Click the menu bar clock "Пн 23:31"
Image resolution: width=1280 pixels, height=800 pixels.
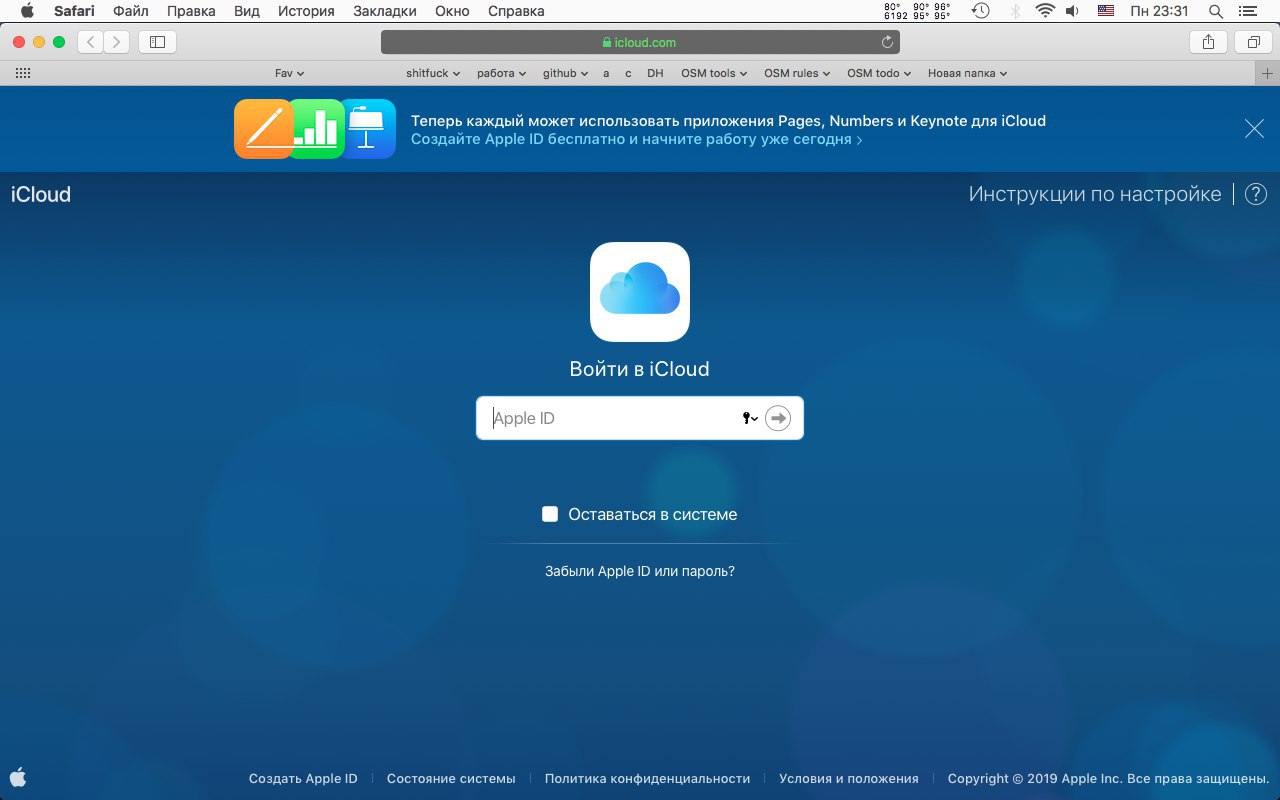point(1159,11)
